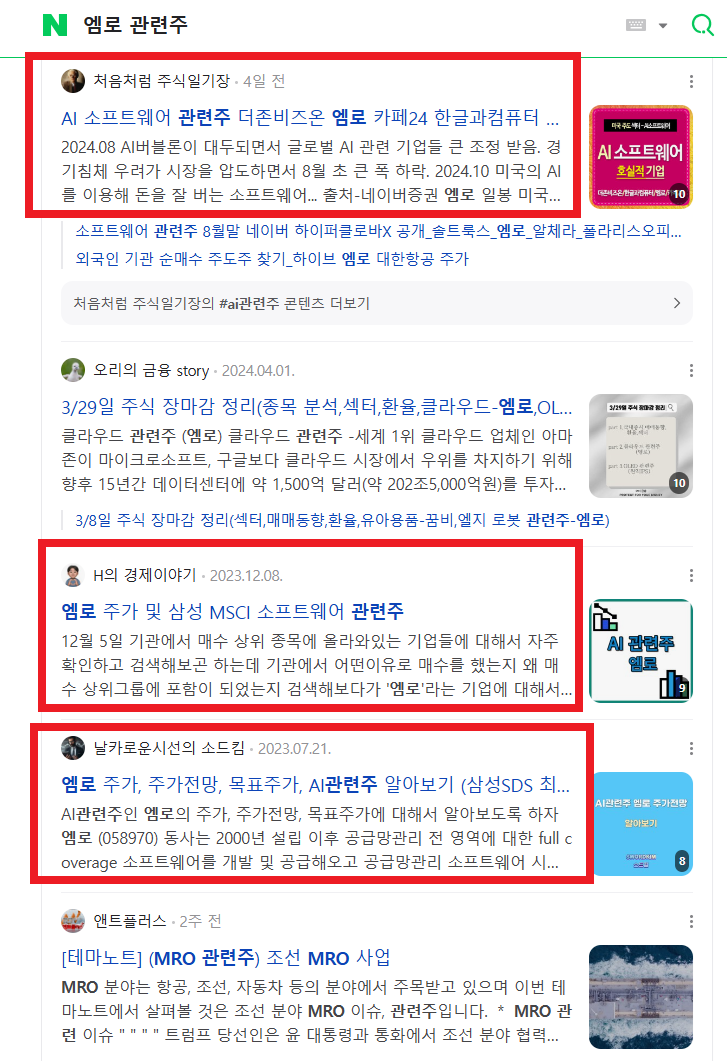Open the 외국인 기관 순매수 주도주 찾기 link
Image resolution: width=727 pixels, height=1061 pixels.
tap(272, 258)
